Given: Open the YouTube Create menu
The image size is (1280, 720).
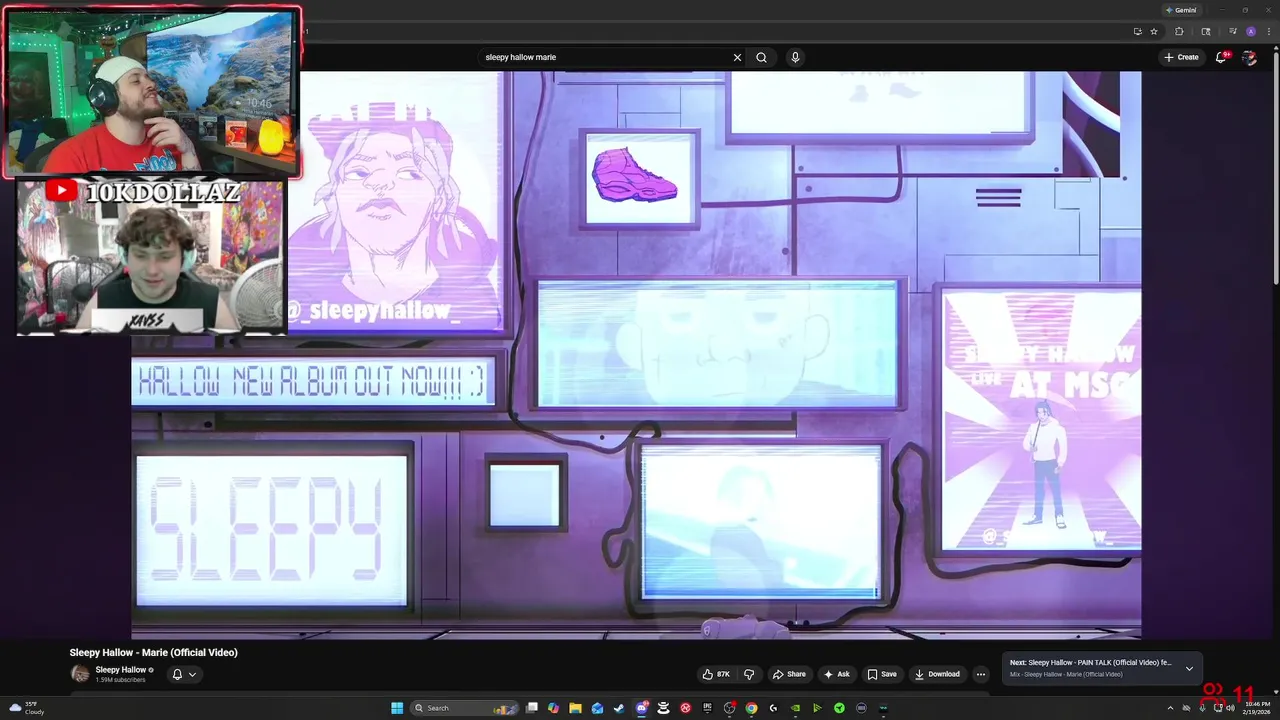Looking at the screenshot, I should 1181,57.
